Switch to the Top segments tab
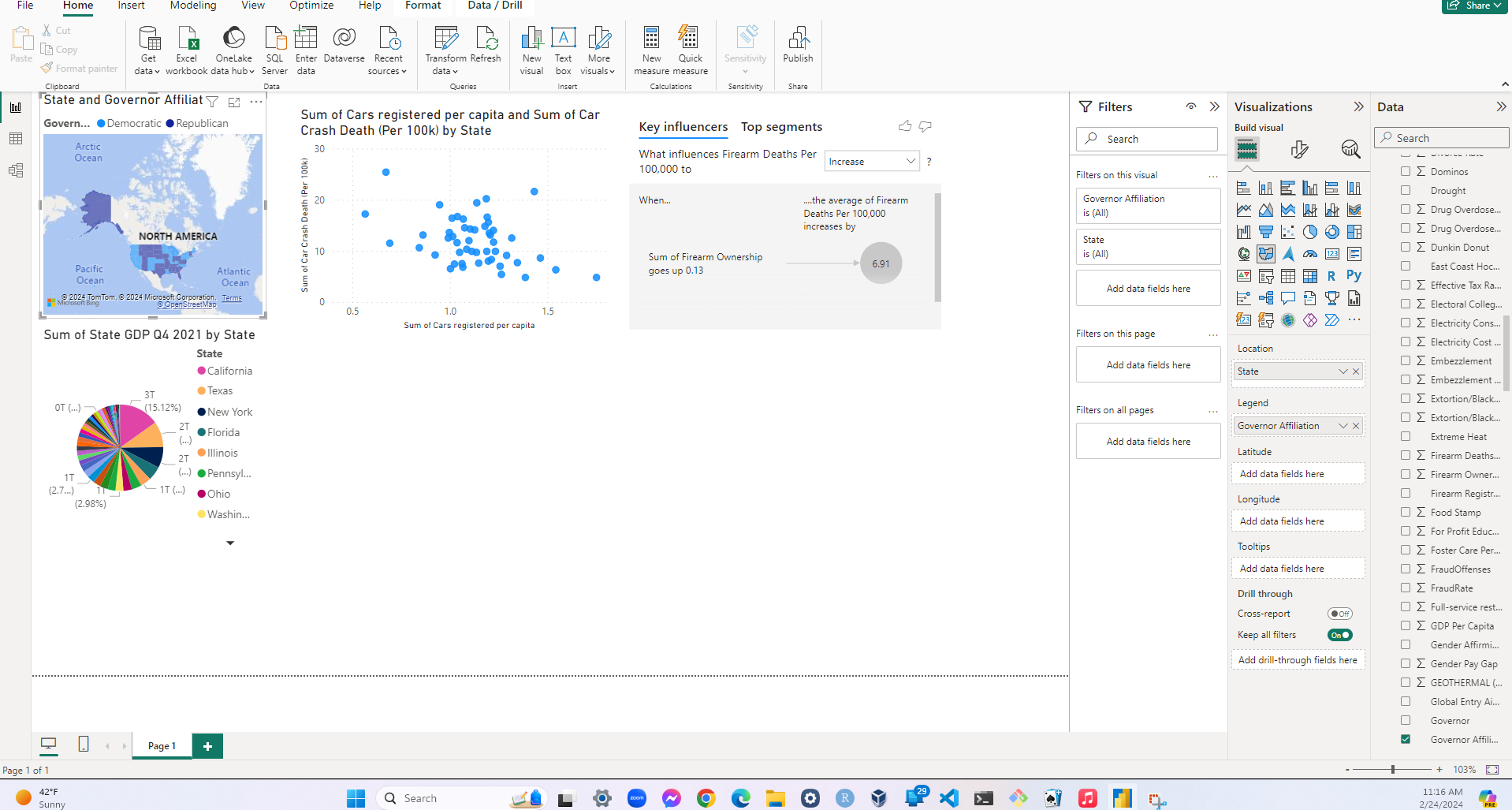The height and width of the screenshot is (810, 1512). [x=781, y=127]
